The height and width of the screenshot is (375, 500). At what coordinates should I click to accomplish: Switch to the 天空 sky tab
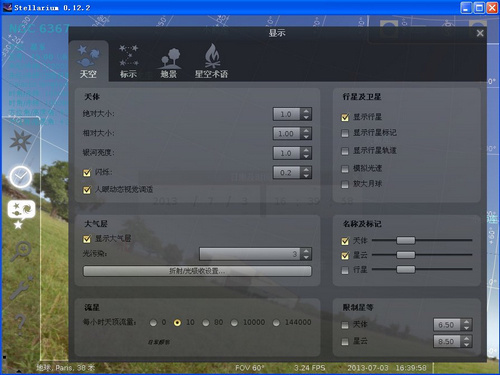(x=88, y=62)
